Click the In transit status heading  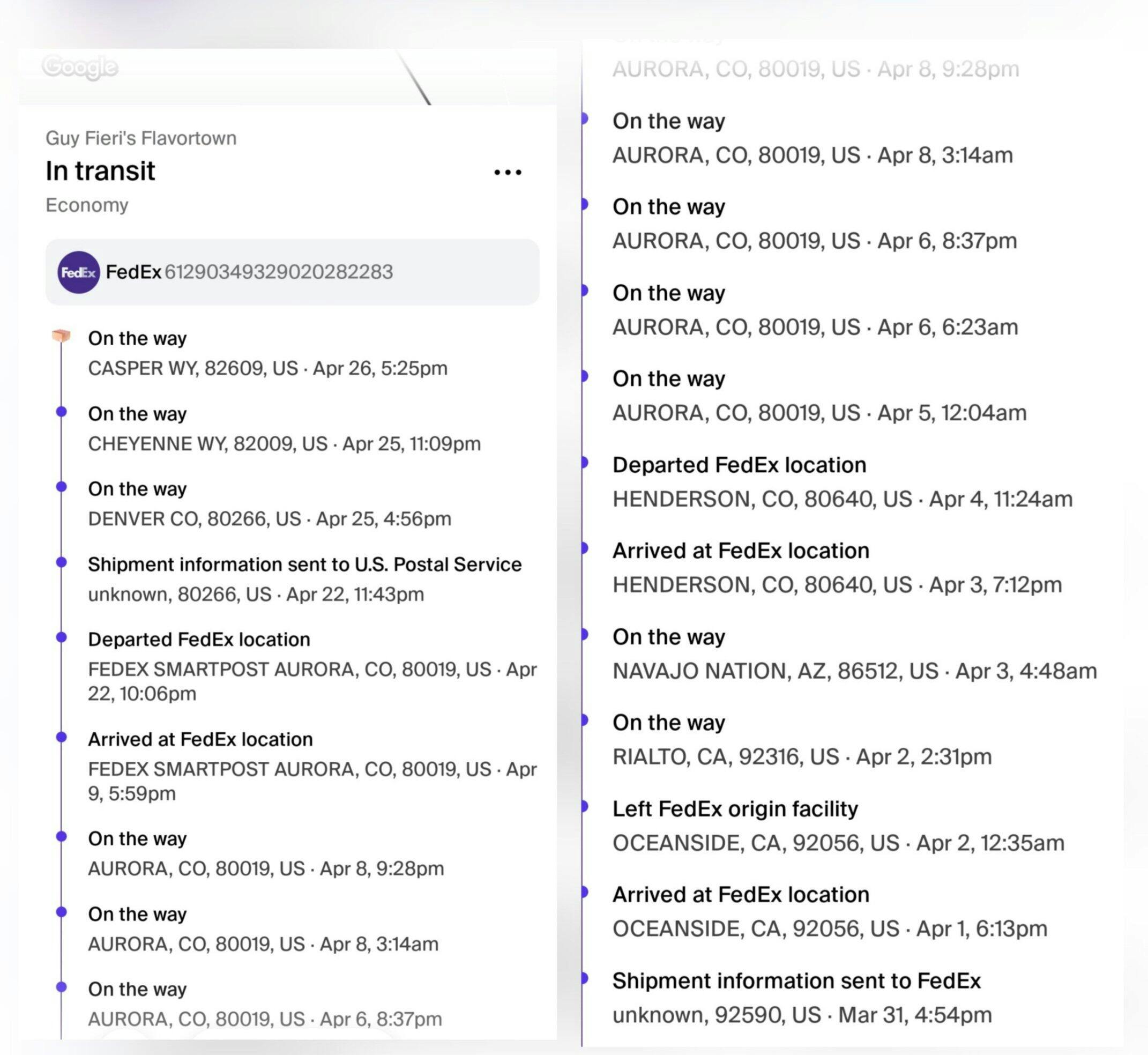100,170
